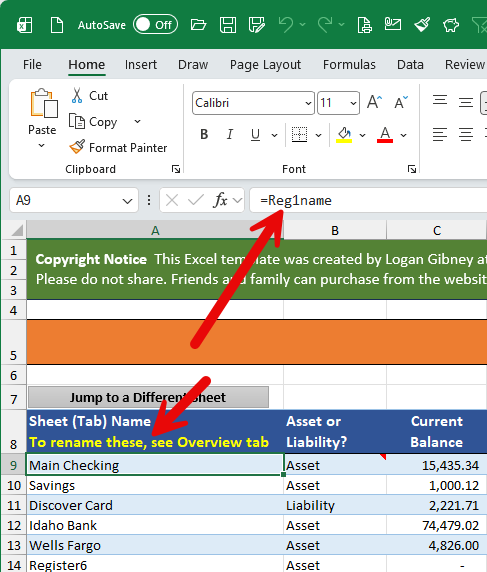Toggle underline formatting
Viewport: 487px width, 572px height.
coord(255,135)
